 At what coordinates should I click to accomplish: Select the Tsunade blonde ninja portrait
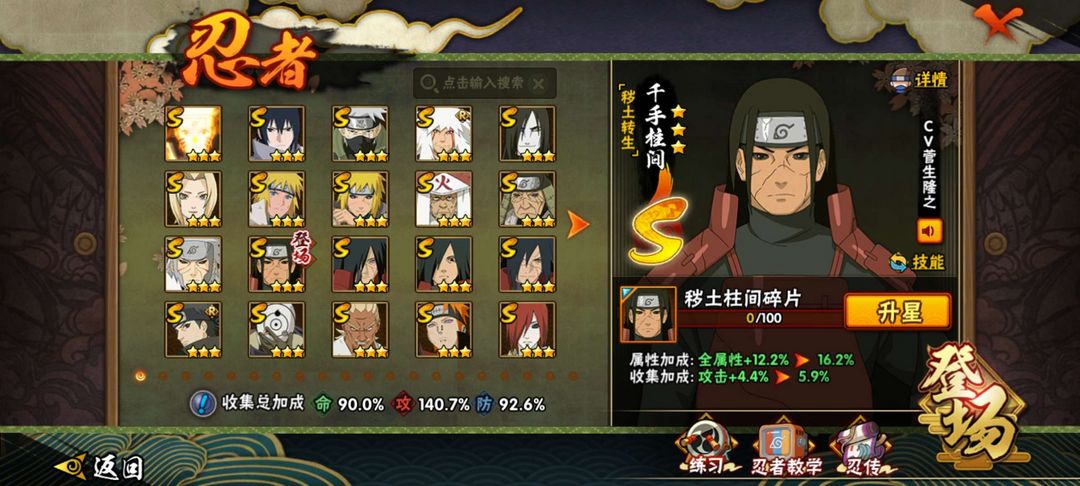click(194, 199)
